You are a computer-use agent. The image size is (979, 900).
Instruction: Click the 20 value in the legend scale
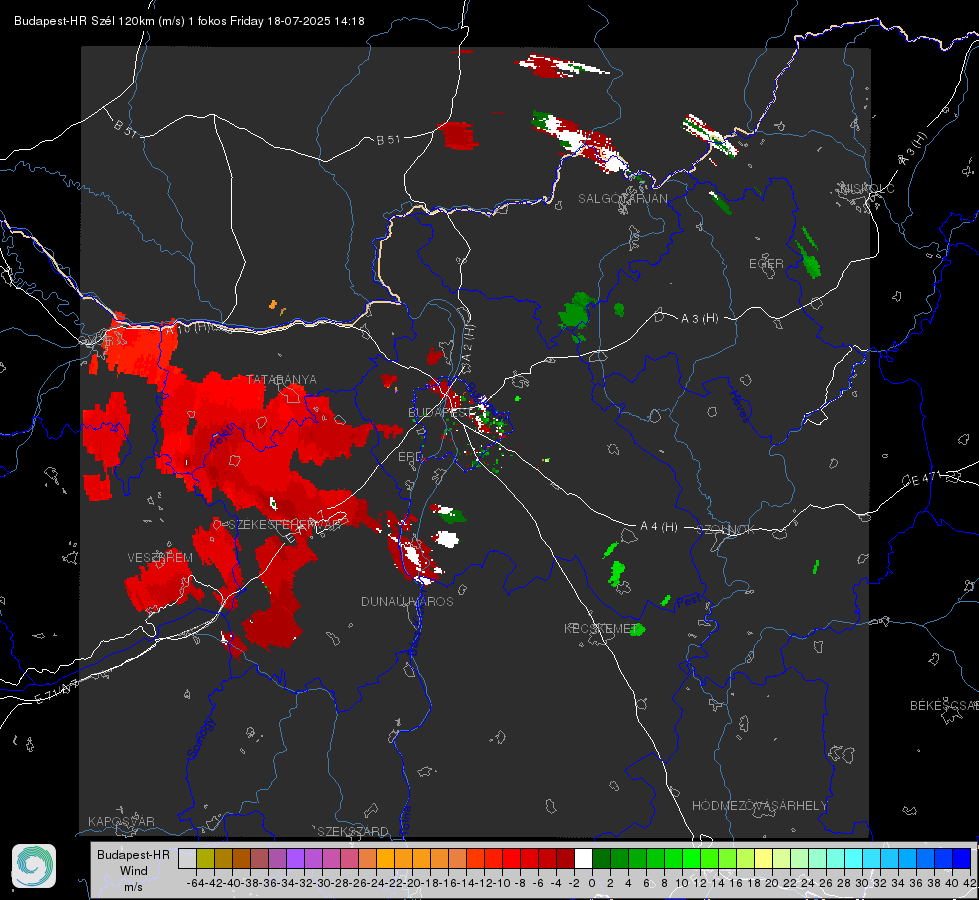(x=772, y=883)
